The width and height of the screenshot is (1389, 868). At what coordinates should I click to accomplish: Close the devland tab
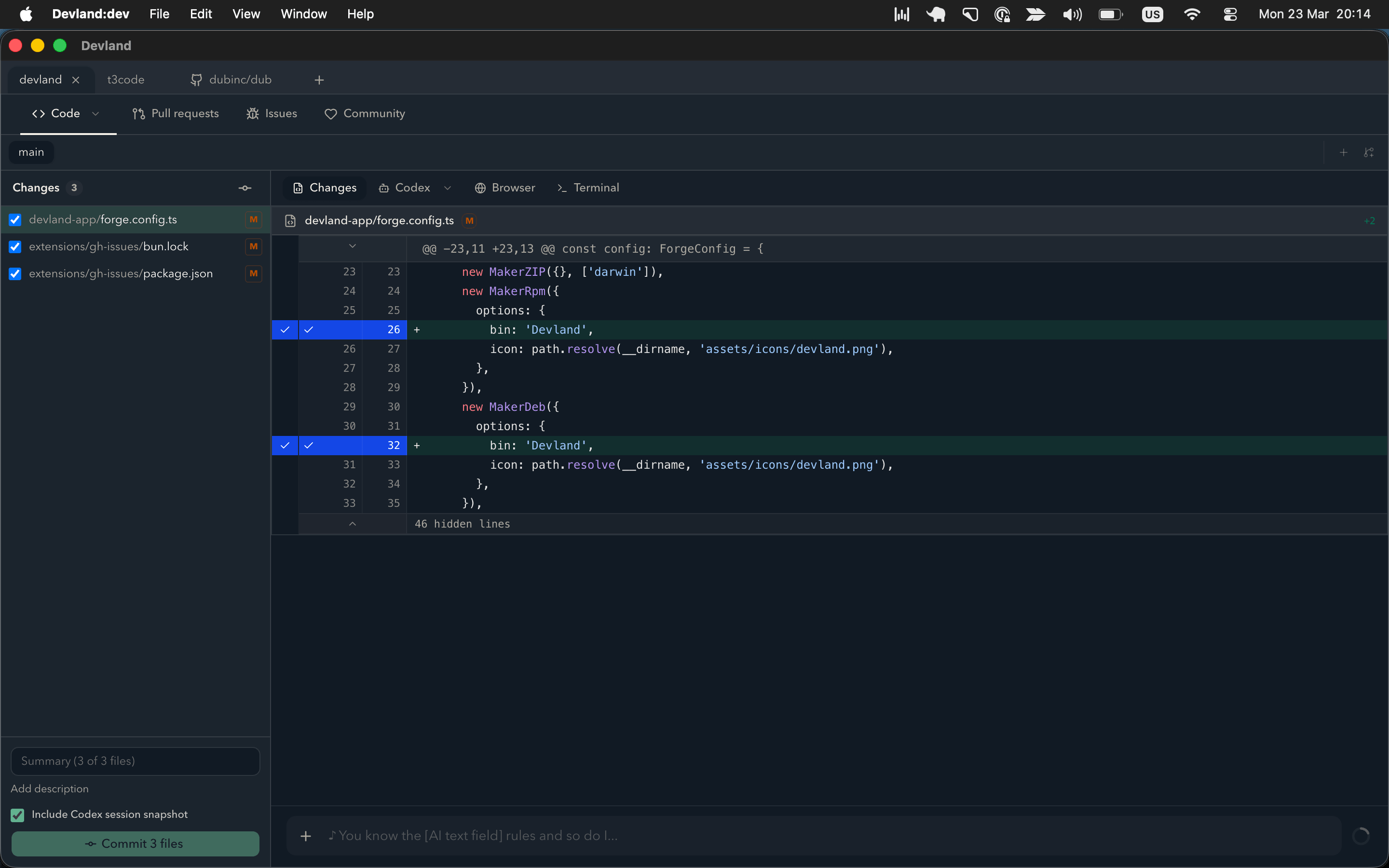75,80
